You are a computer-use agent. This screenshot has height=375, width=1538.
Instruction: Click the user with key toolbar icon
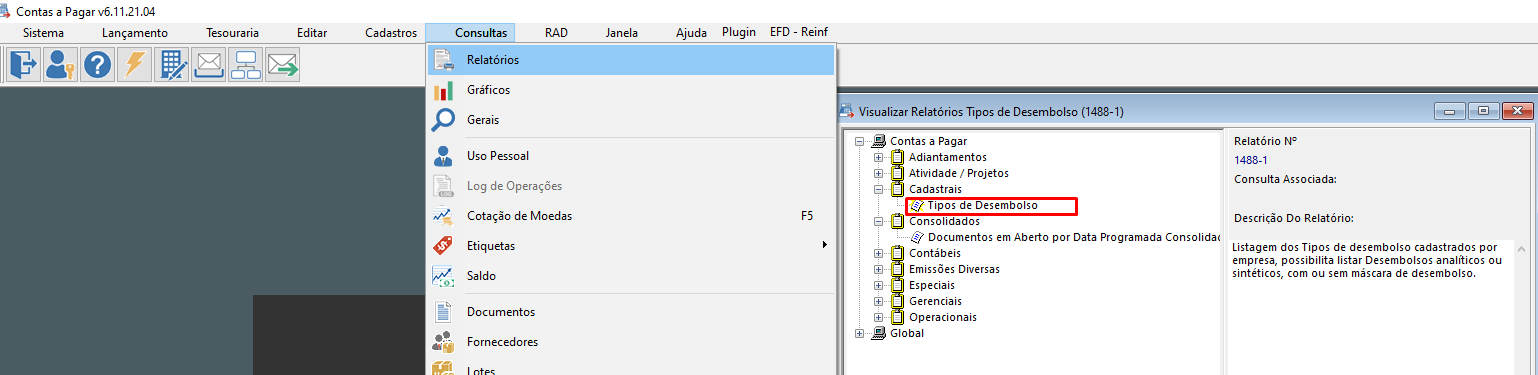point(60,65)
